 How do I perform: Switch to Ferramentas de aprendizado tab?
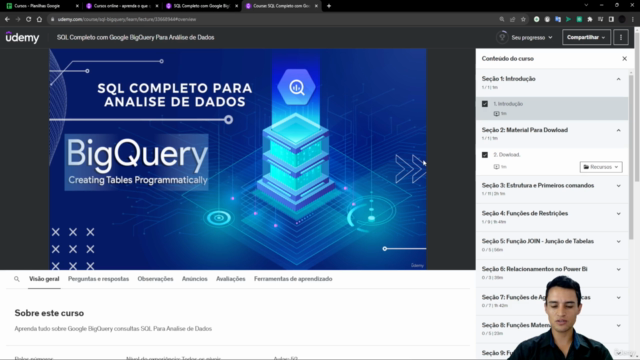point(293,279)
